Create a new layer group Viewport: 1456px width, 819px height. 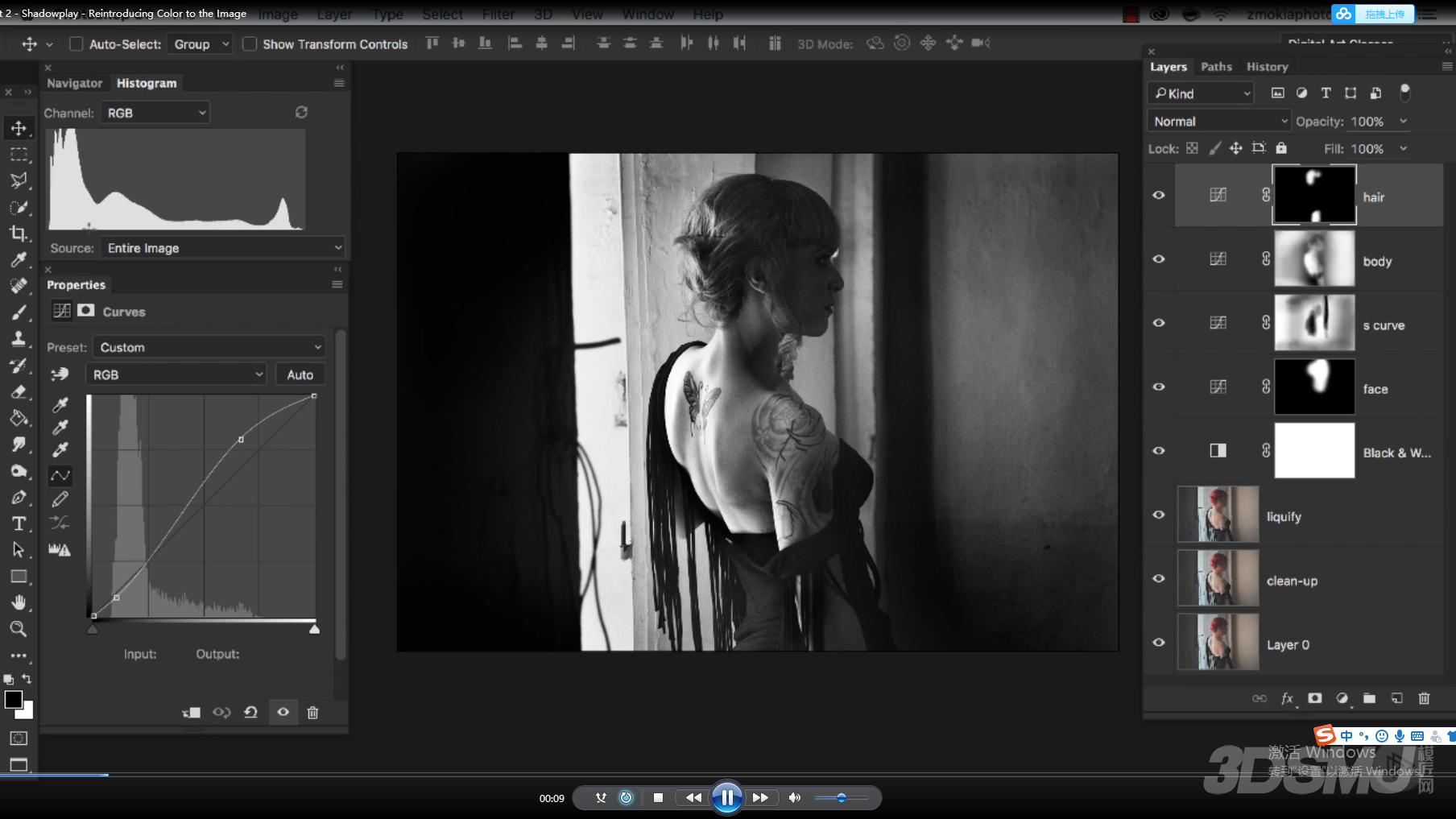[1369, 698]
